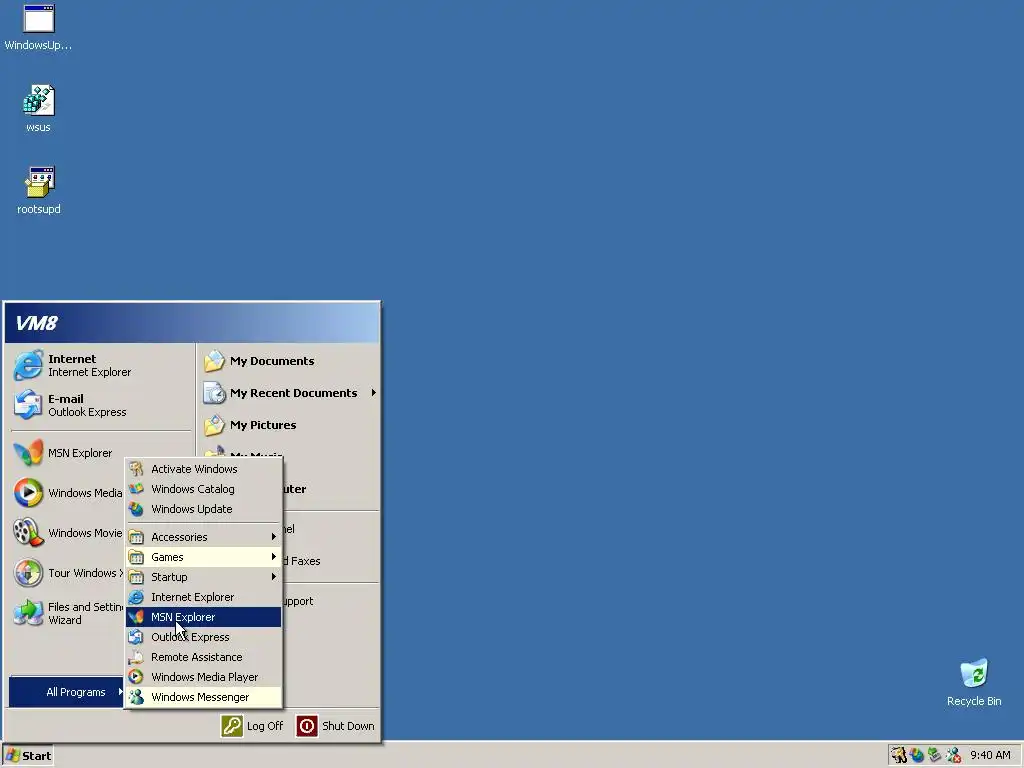Select the Startup folder entry
The width and height of the screenshot is (1024, 768).
coord(204,577)
